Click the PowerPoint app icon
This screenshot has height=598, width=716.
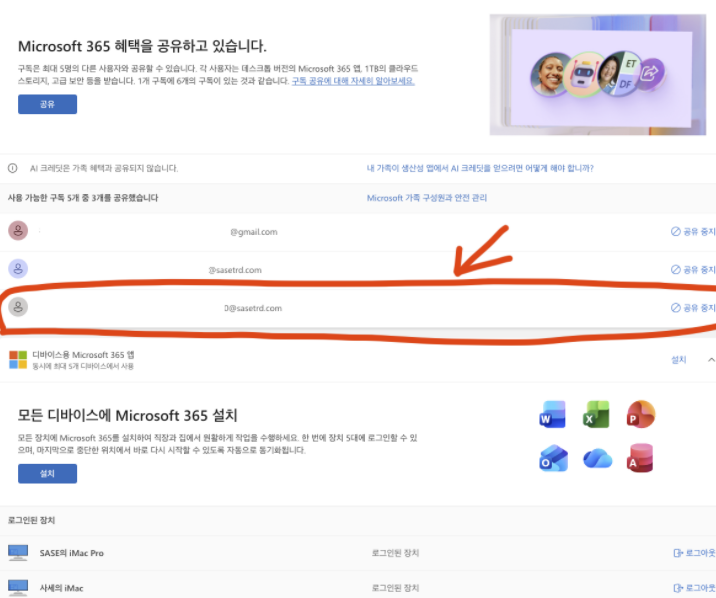tap(640, 414)
